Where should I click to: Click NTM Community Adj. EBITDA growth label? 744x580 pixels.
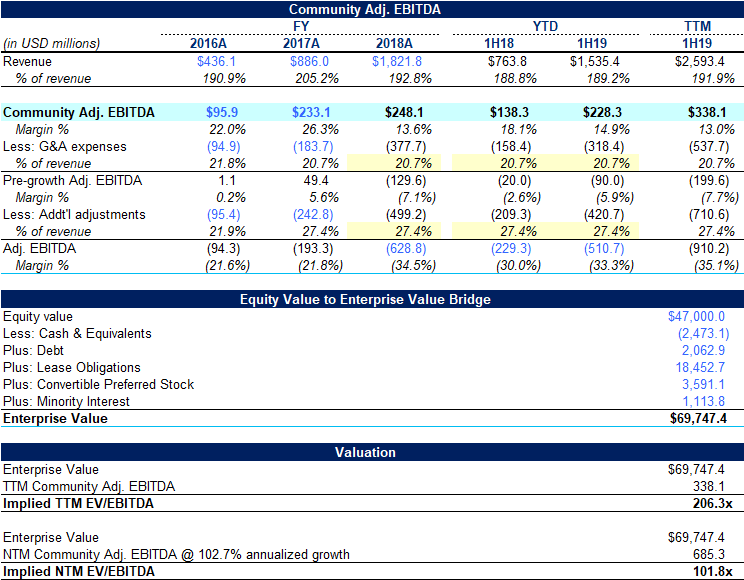tap(176, 555)
